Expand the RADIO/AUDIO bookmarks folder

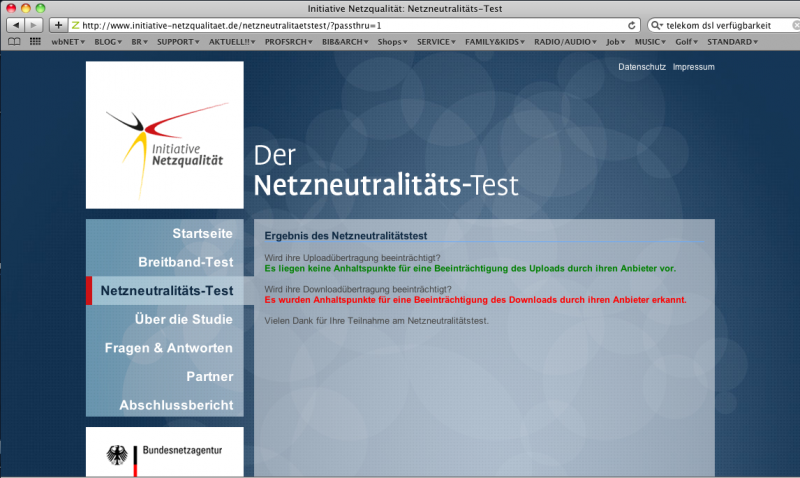pos(566,42)
